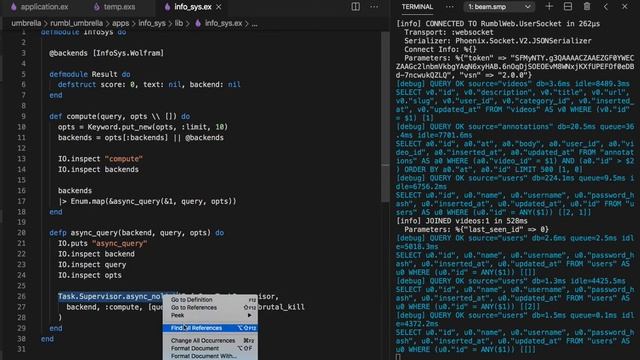The height and width of the screenshot is (360, 640).
Task: Select the info_sys.ex editor tab
Action: pyautogui.click(x=192, y=7)
